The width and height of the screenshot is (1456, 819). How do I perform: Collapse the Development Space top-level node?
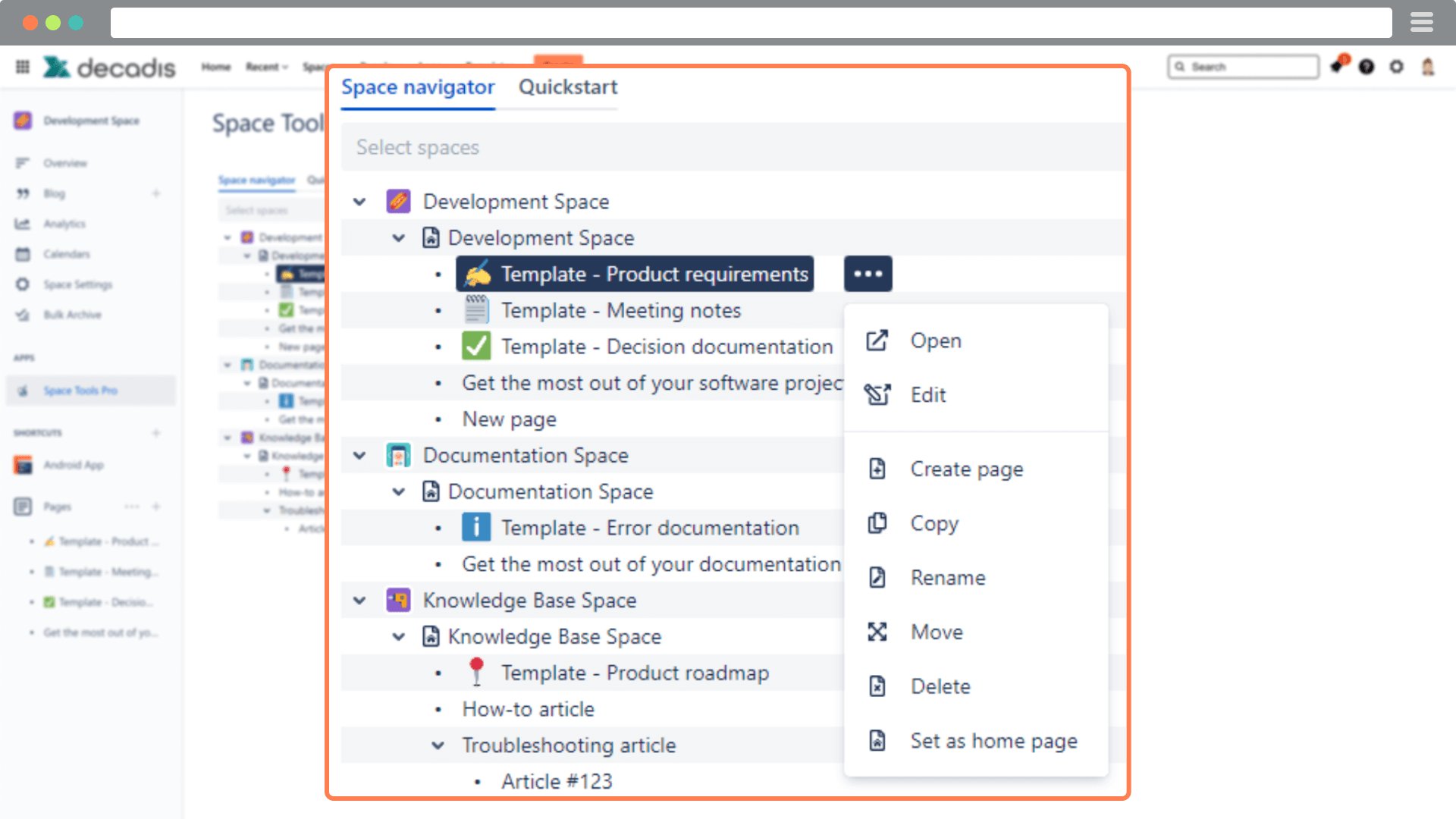[359, 202]
